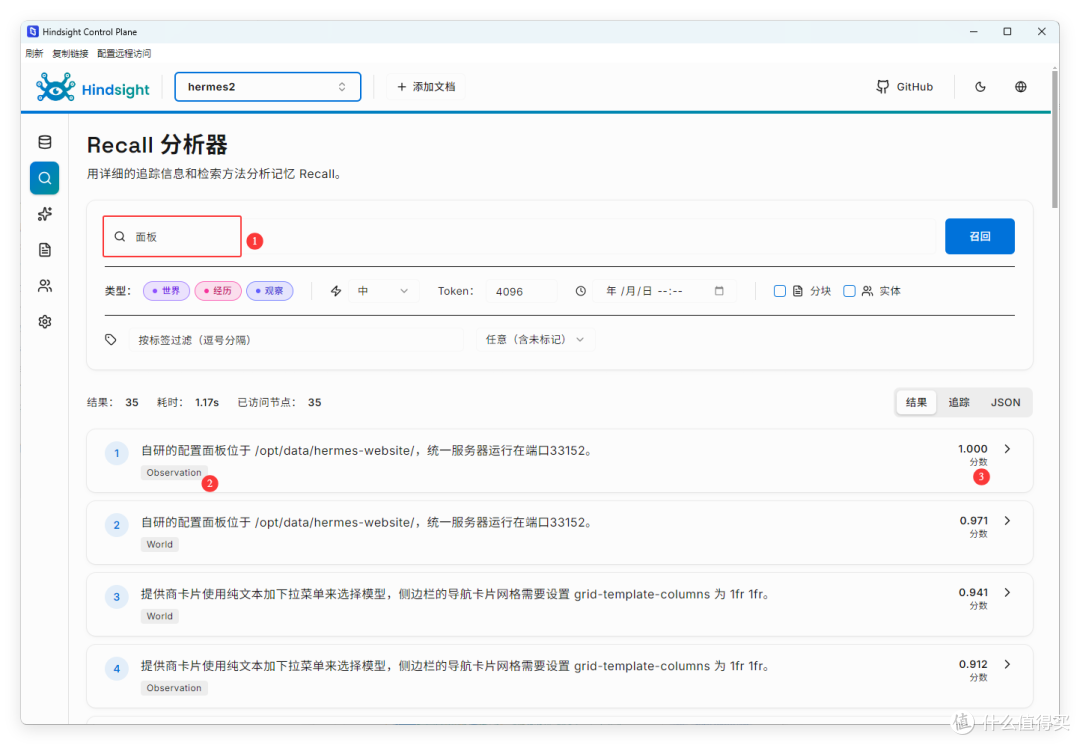Image resolution: width=1080 pixels, height=745 pixels.
Task: Click the Hindsight app icon in the title bar
Action: tap(32, 32)
